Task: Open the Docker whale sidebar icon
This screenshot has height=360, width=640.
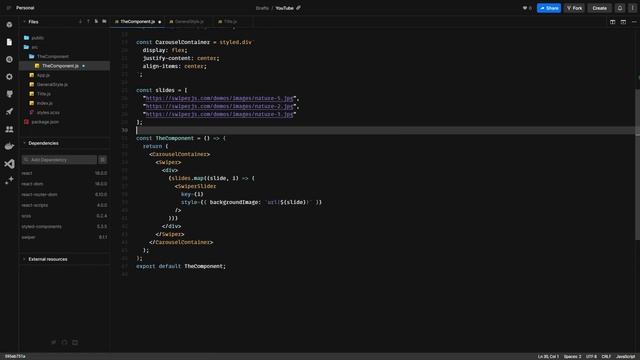Action: coord(9,146)
